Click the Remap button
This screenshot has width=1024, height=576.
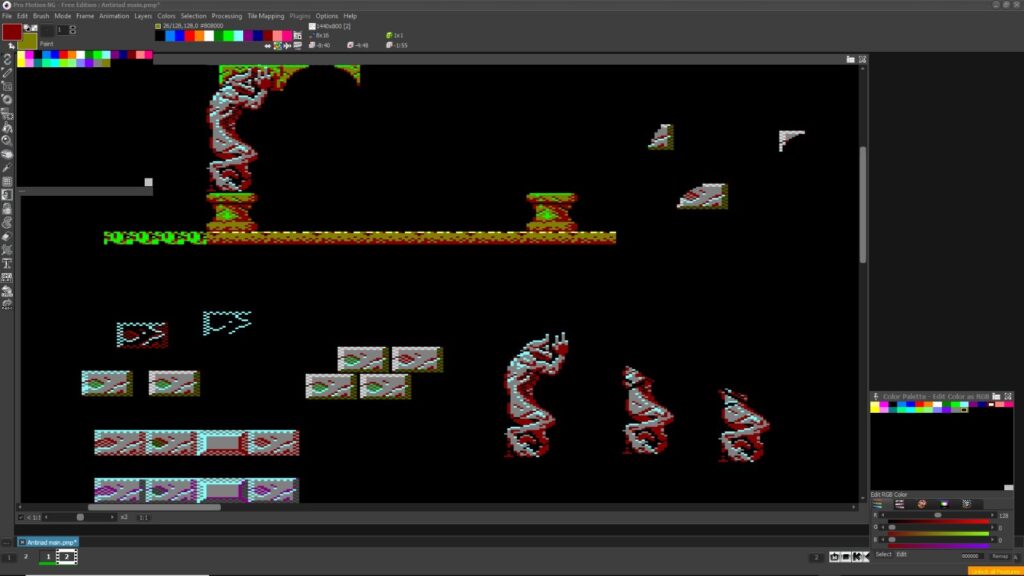coord(1000,556)
